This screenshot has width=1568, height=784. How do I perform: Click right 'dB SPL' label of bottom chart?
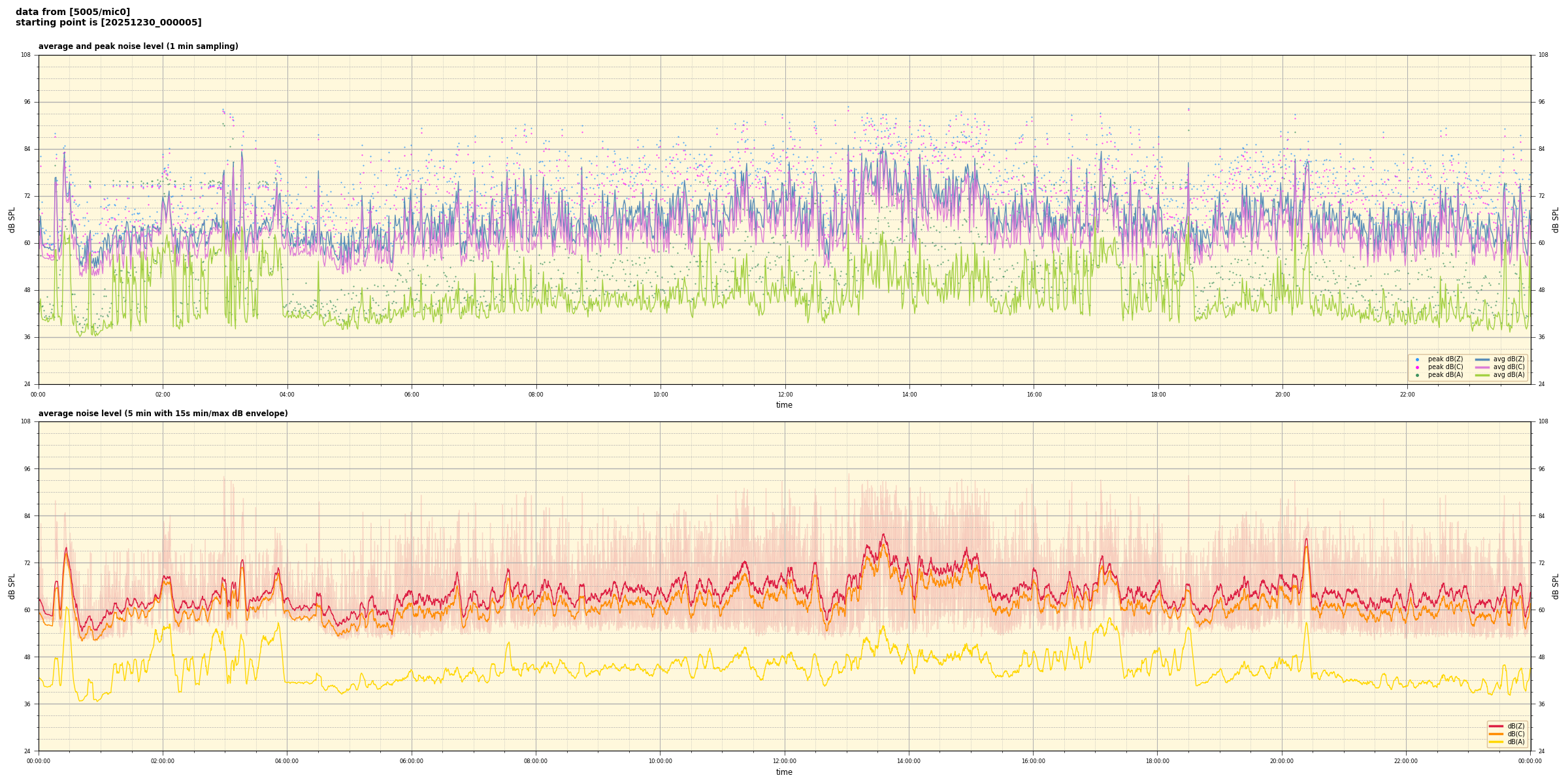pyautogui.click(x=1556, y=586)
